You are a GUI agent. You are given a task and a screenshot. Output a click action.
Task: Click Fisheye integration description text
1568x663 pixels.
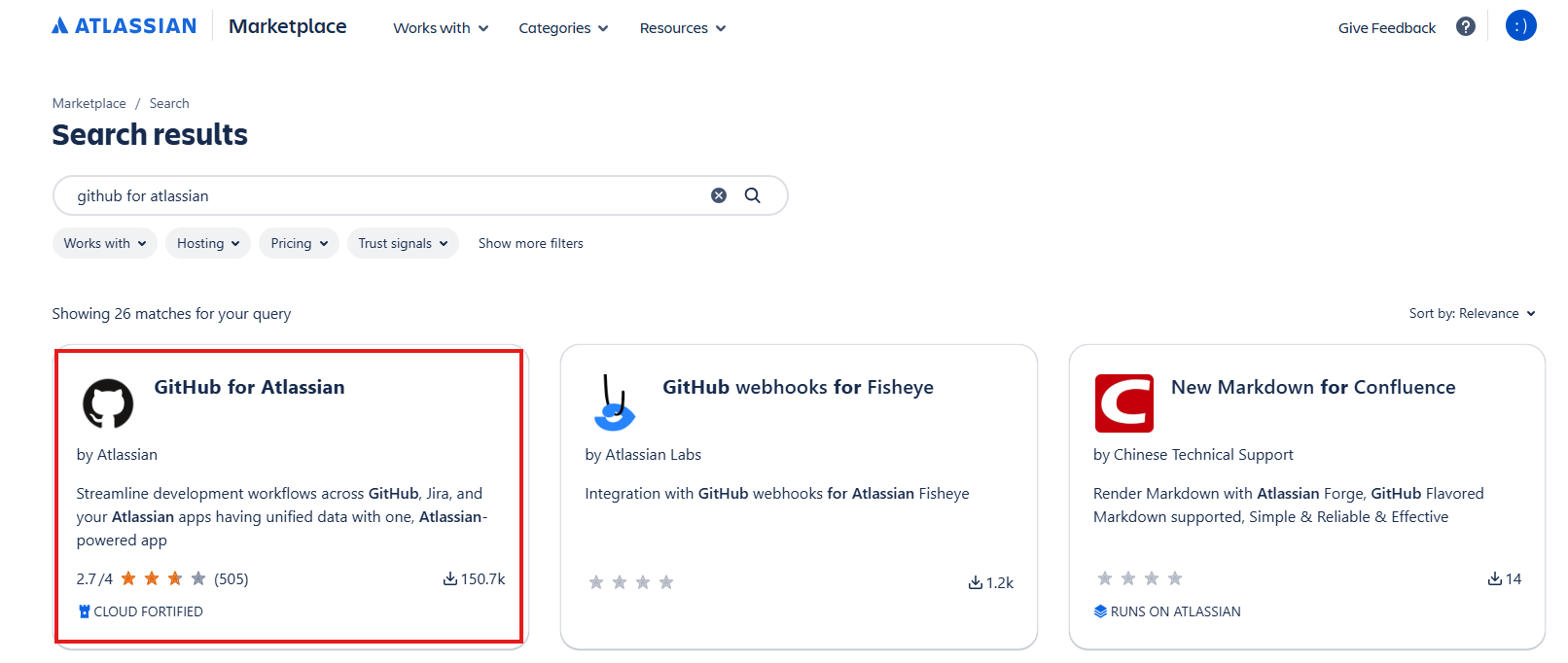(x=777, y=493)
